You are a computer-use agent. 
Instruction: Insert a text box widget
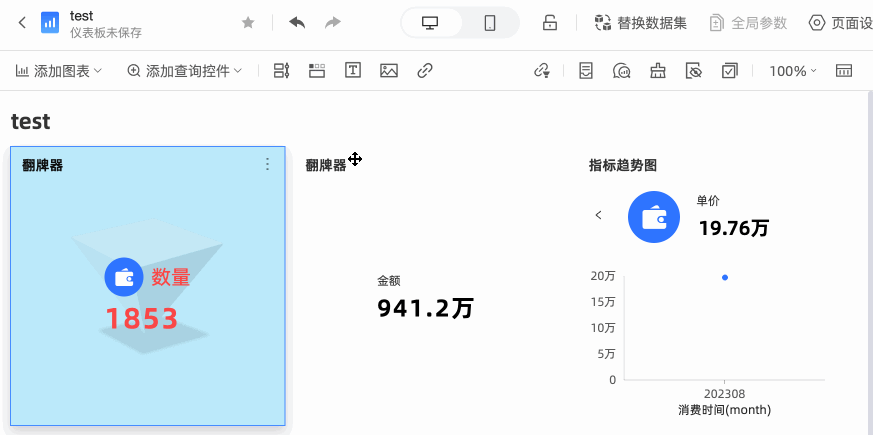(x=352, y=71)
